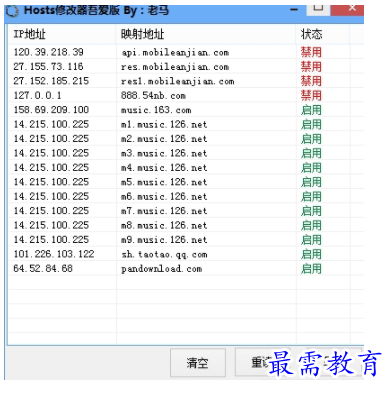390x395 pixels.
Task: Select the 888.54nb.com entry
Action: [153, 96]
